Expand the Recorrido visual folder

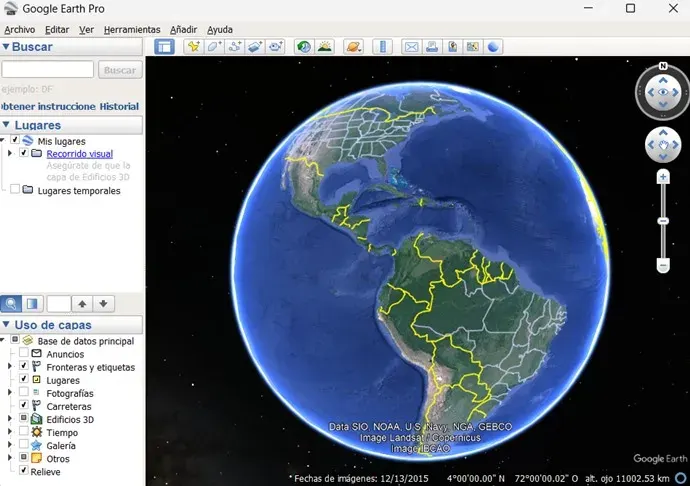[x=10, y=153]
